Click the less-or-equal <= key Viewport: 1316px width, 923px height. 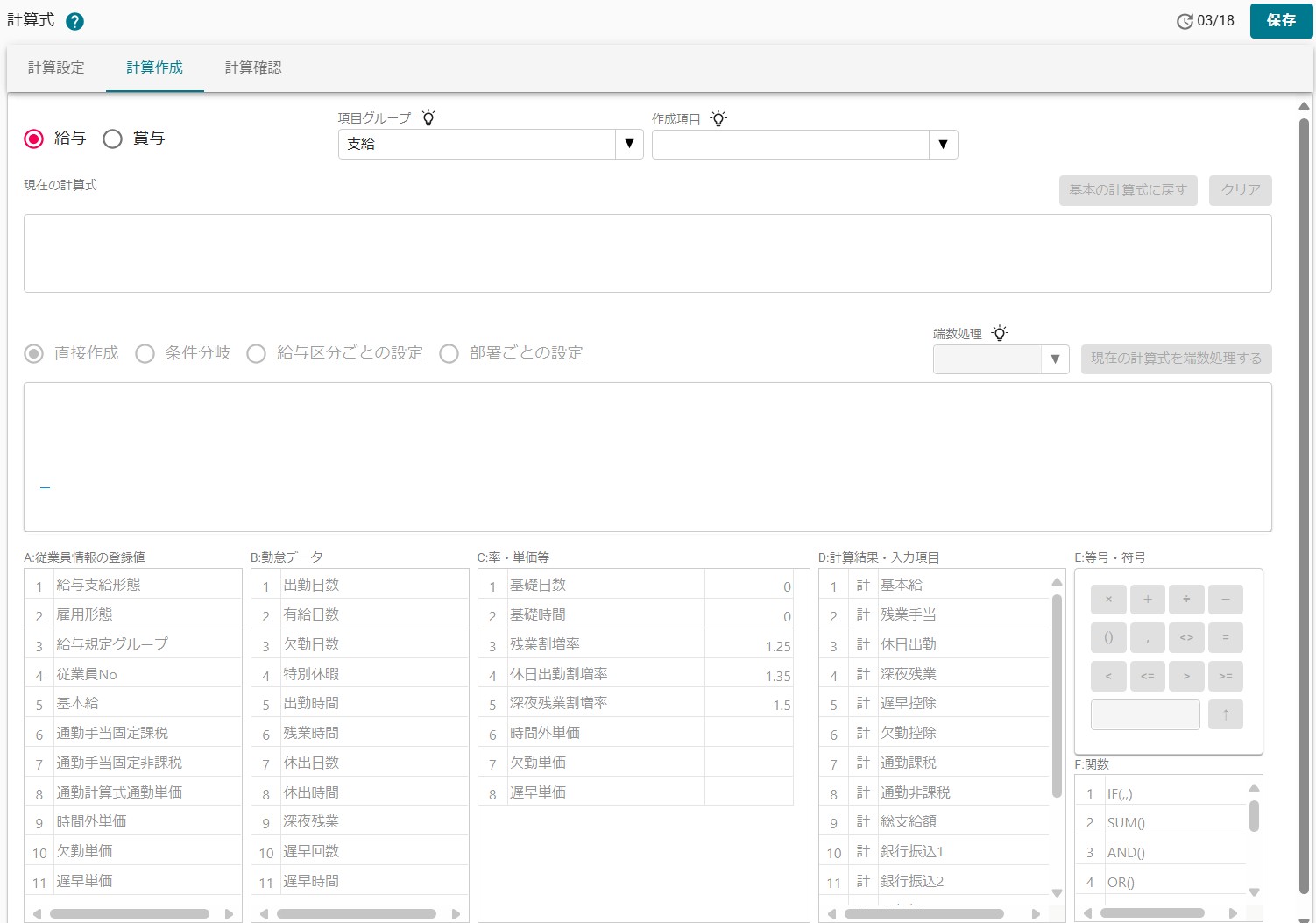(1147, 677)
